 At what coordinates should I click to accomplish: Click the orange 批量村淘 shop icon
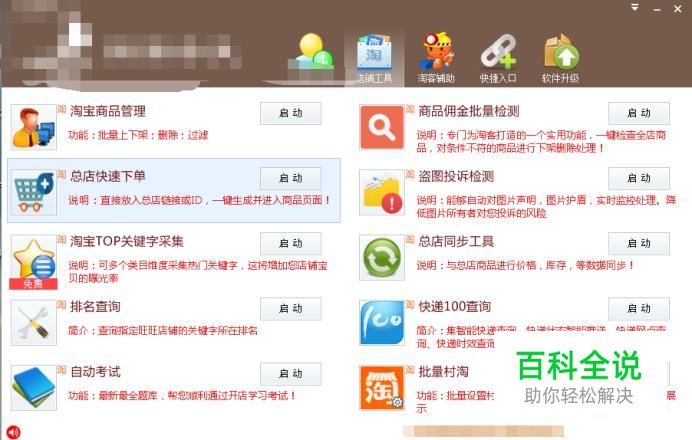(x=382, y=388)
